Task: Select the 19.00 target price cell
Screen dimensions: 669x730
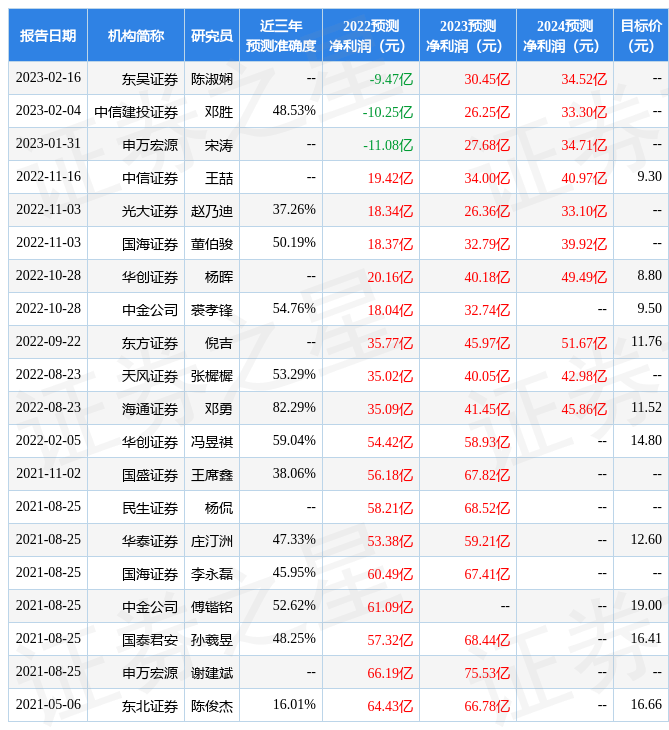Action: (x=646, y=606)
